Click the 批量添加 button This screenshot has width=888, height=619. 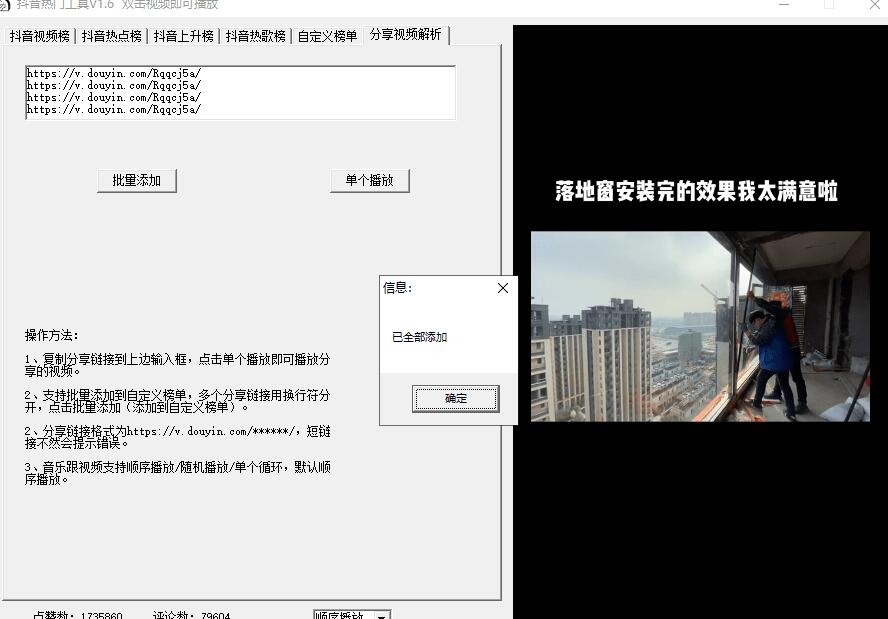[x=136, y=181]
